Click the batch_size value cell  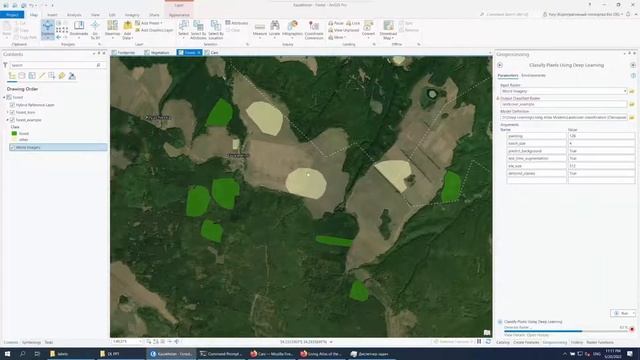click(x=601, y=144)
